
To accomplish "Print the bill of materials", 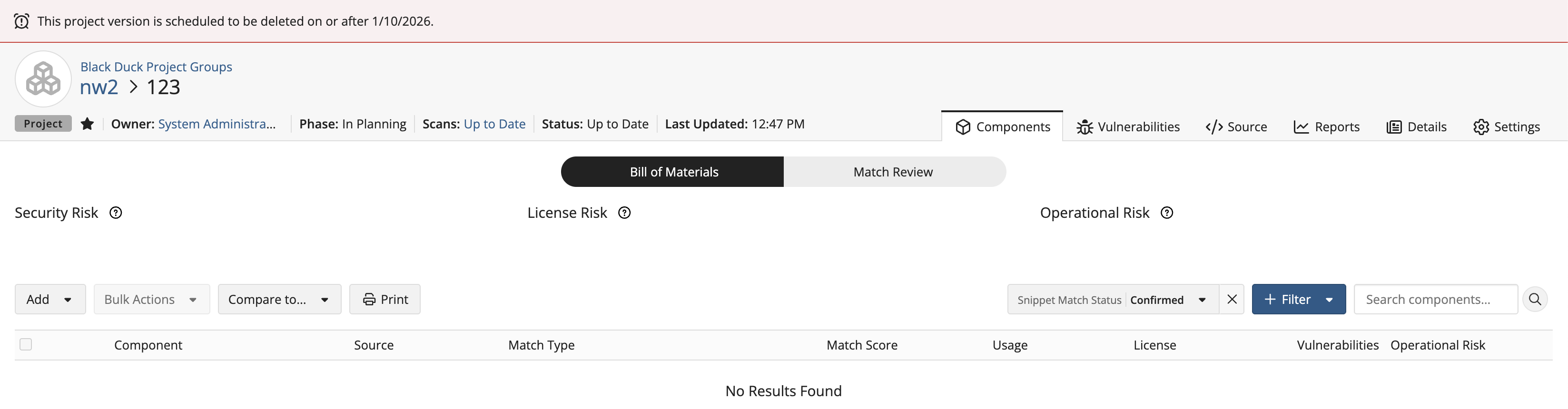I will (385, 300).
